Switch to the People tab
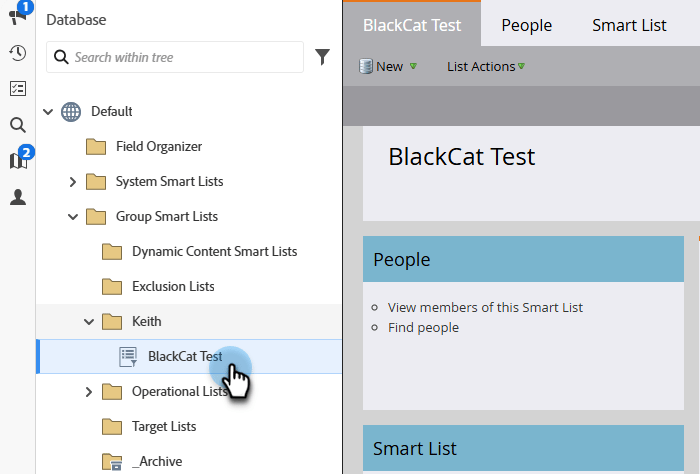The image size is (700, 474). 526,25
